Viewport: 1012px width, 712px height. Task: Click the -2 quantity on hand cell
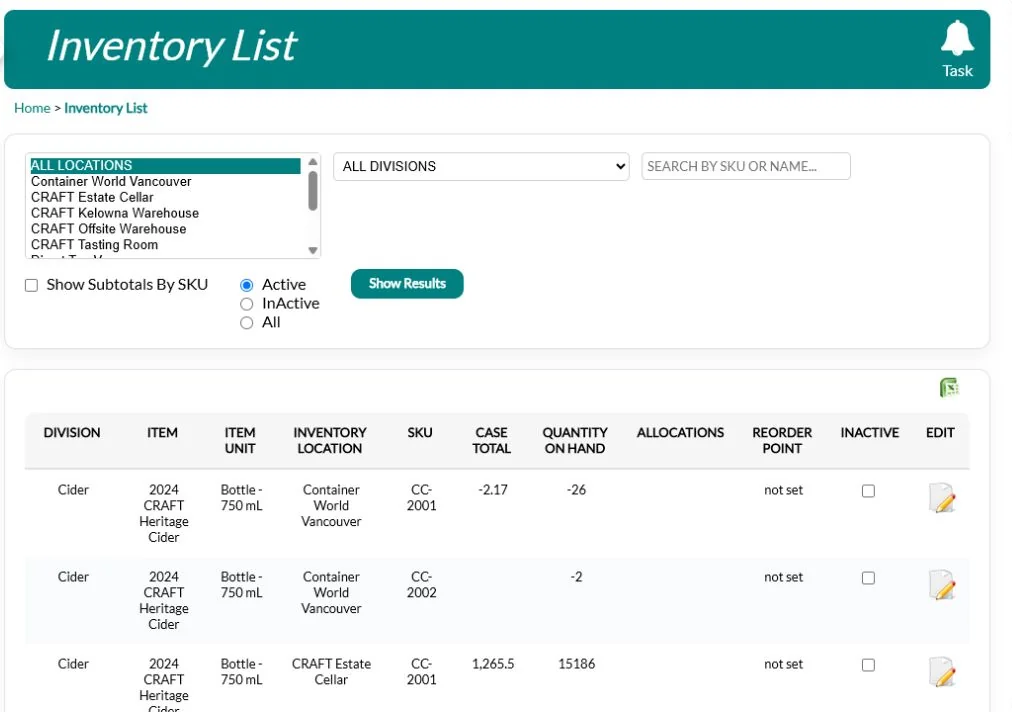pos(576,576)
